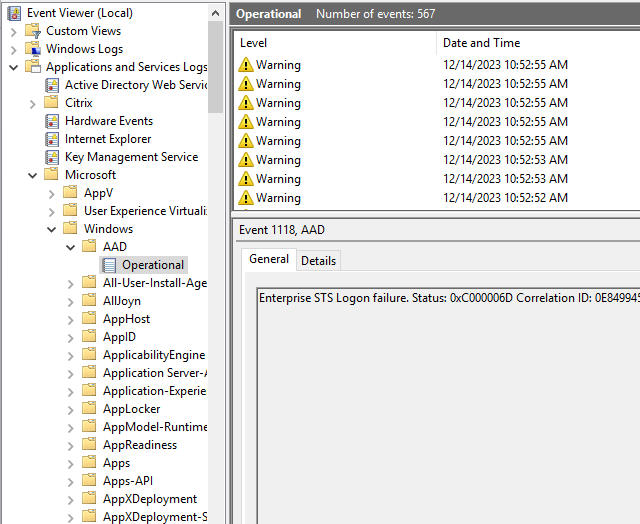Sort by Date and Time column header
640x524 pixels.
[481, 43]
